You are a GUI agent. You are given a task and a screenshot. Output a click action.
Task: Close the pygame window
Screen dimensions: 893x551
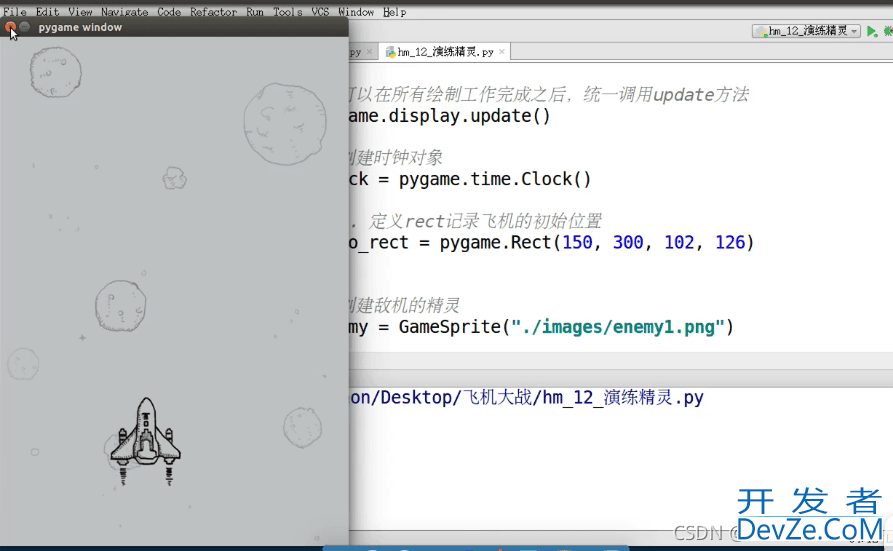click(10, 27)
